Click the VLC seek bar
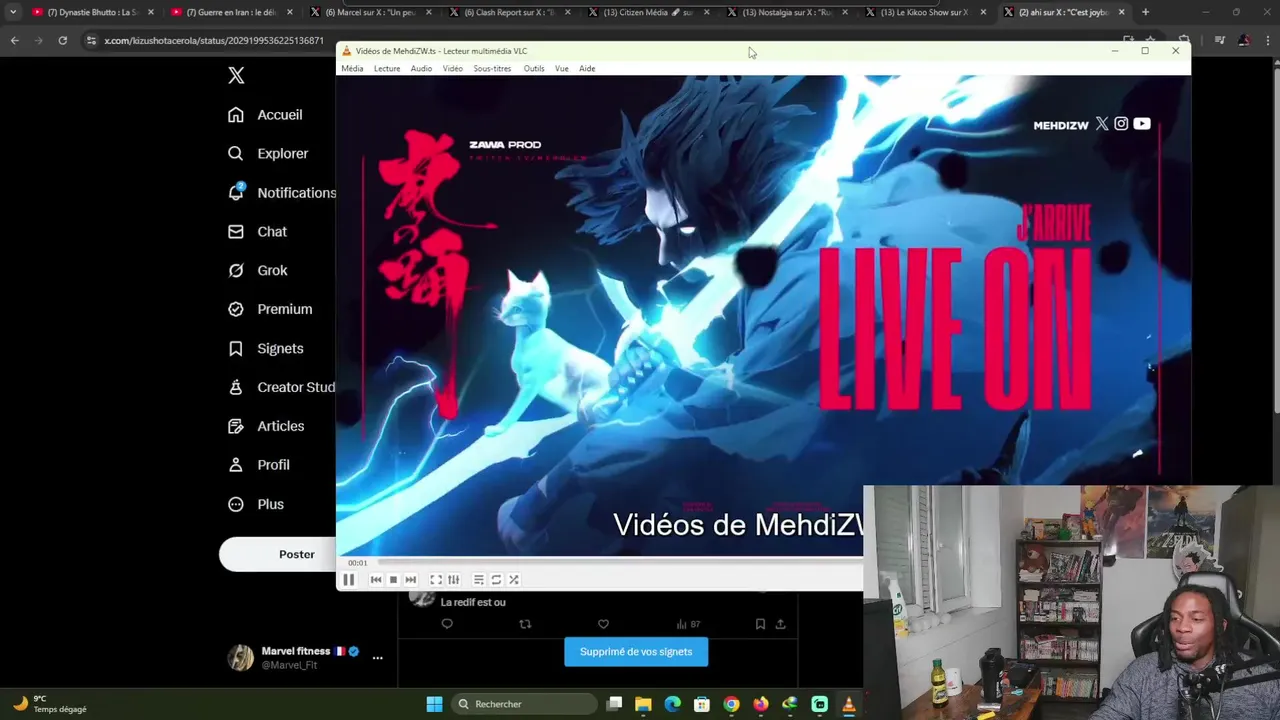 [620, 562]
